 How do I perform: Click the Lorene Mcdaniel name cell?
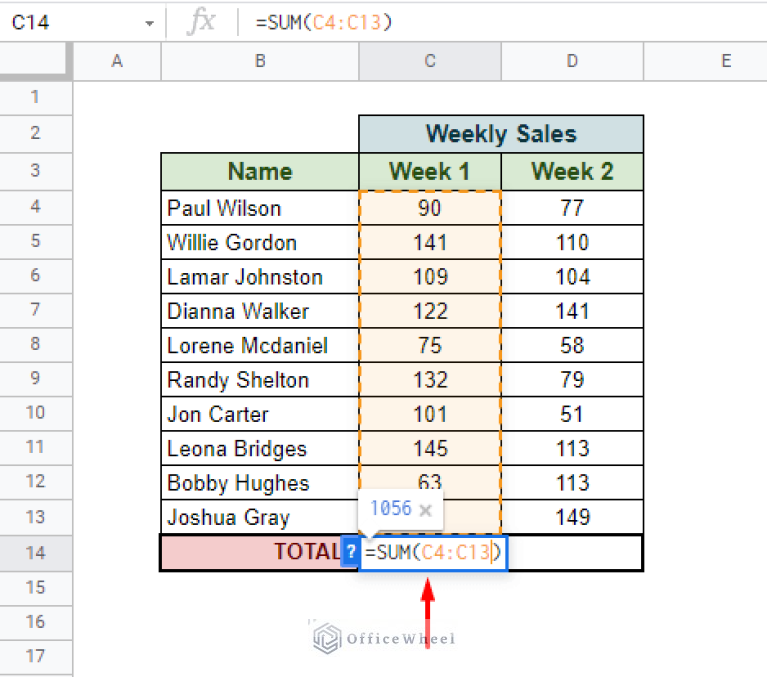tap(260, 346)
